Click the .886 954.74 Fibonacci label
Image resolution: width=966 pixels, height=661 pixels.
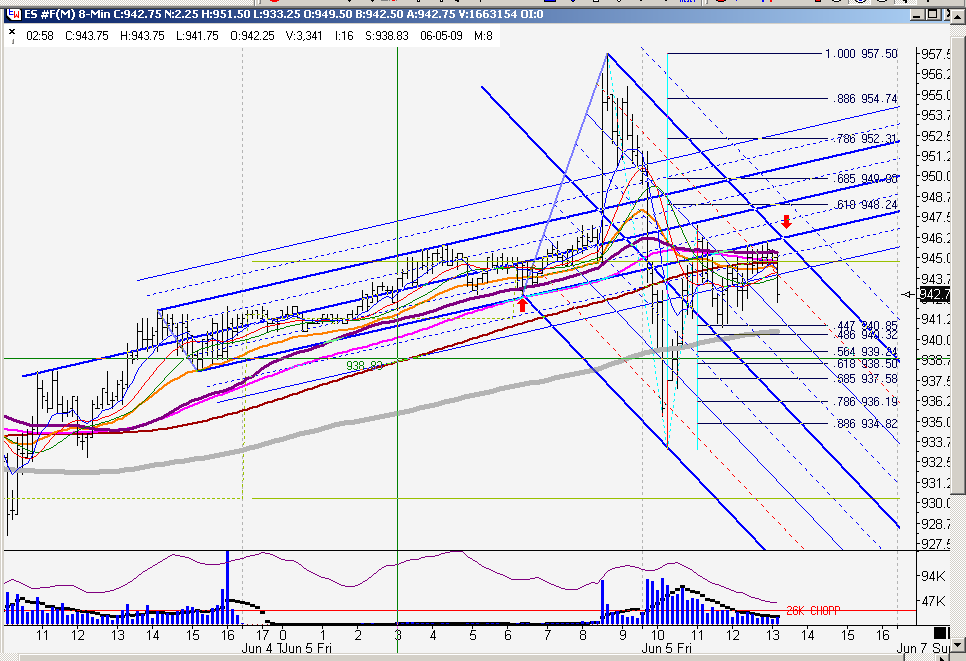click(866, 99)
